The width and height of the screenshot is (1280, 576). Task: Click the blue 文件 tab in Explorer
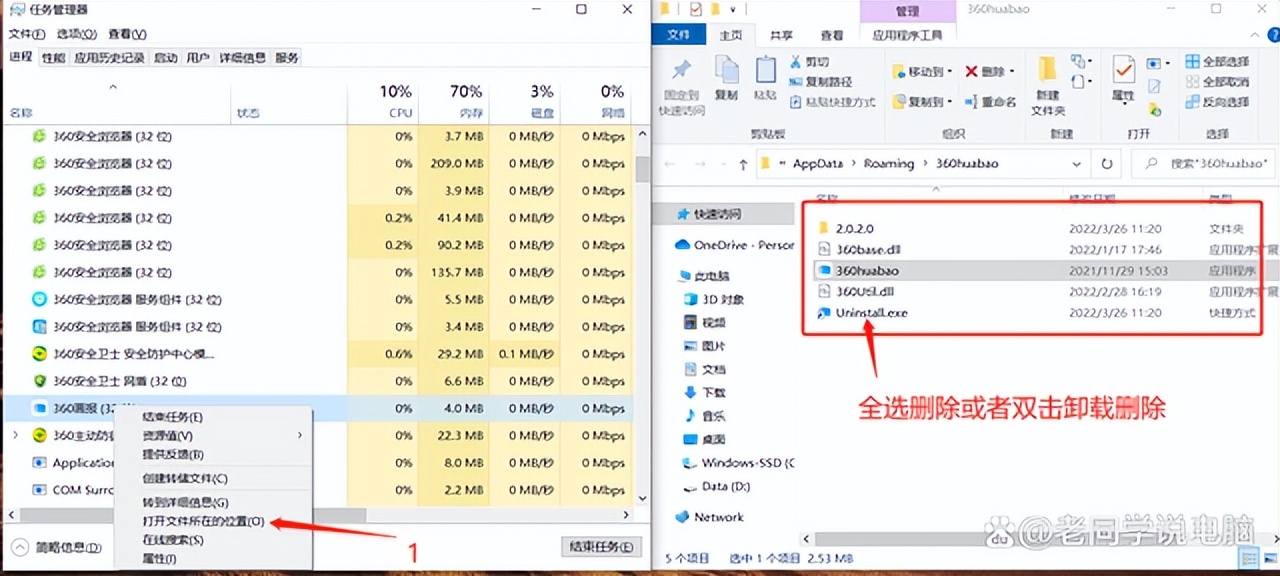[679, 35]
